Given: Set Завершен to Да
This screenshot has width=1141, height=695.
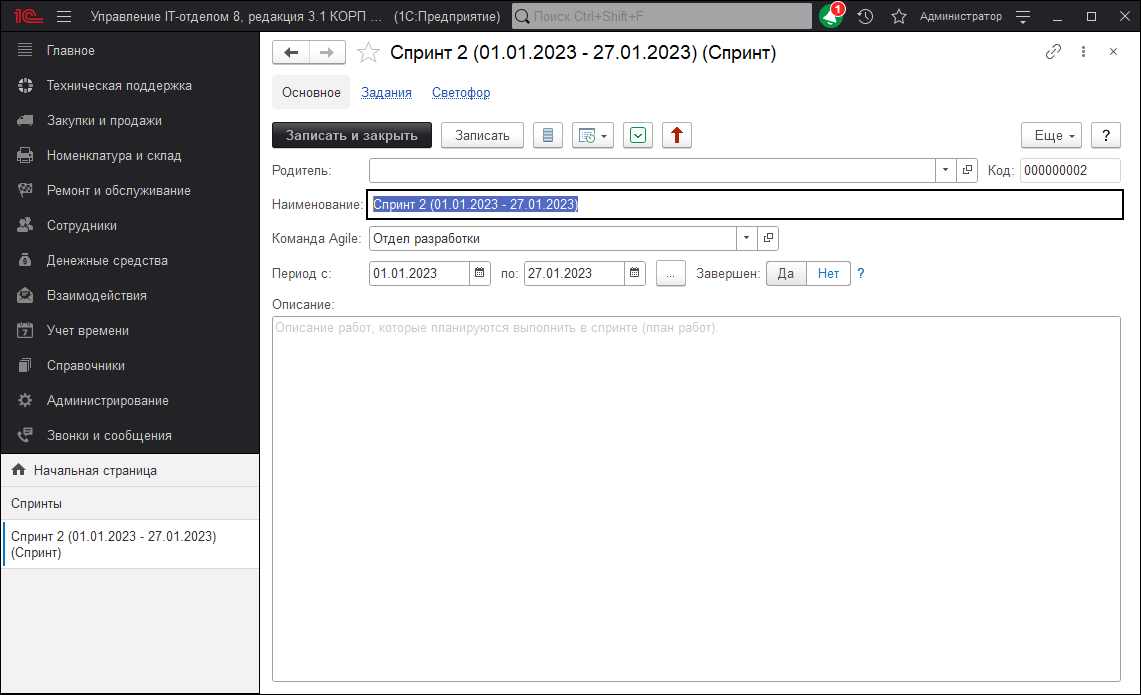Looking at the screenshot, I should click(x=786, y=273).
